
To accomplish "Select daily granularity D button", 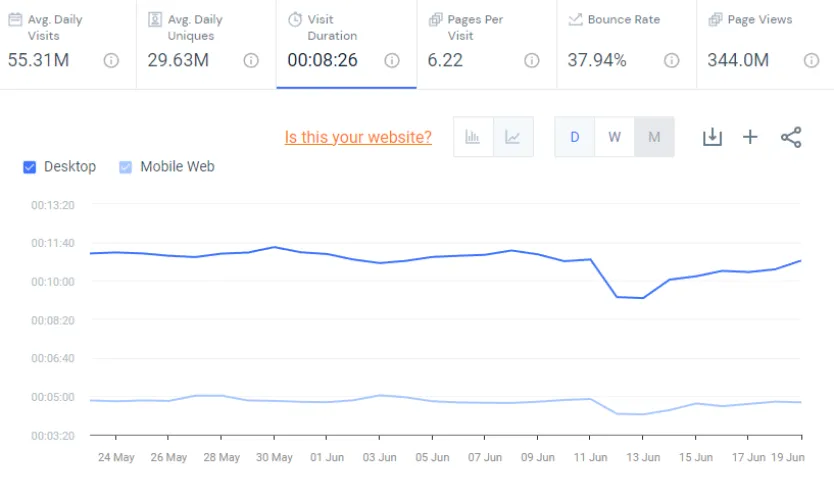I will click(x=575, y=137).
